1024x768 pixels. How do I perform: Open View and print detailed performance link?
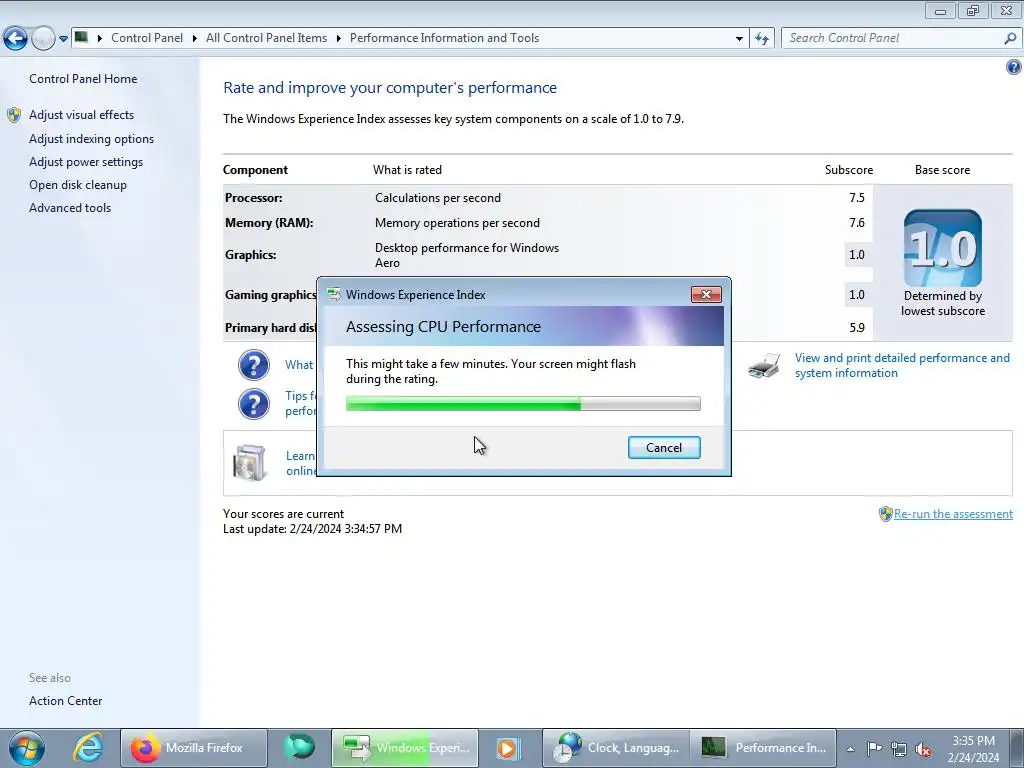coord(902,366)
